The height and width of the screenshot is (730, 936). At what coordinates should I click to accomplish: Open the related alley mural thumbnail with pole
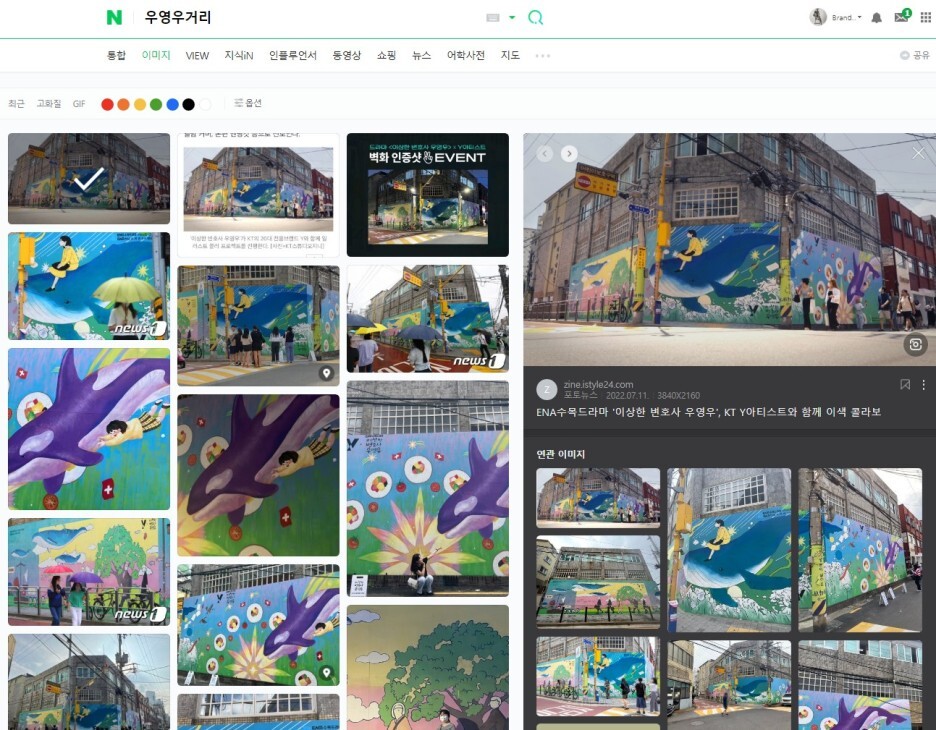pos(860,550)
